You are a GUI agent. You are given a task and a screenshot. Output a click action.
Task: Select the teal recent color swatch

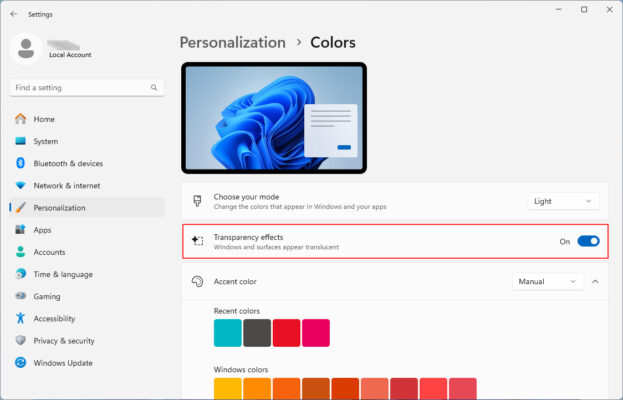228,333
